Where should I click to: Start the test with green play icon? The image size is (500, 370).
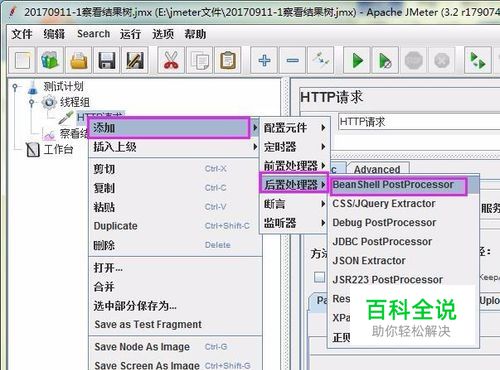357,61
